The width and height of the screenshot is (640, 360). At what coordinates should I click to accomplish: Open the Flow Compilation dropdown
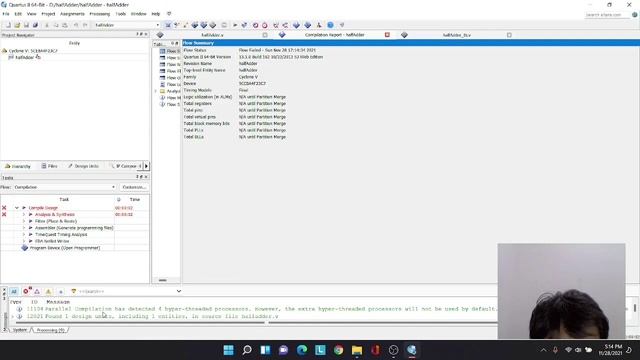(x=64, y=187)
